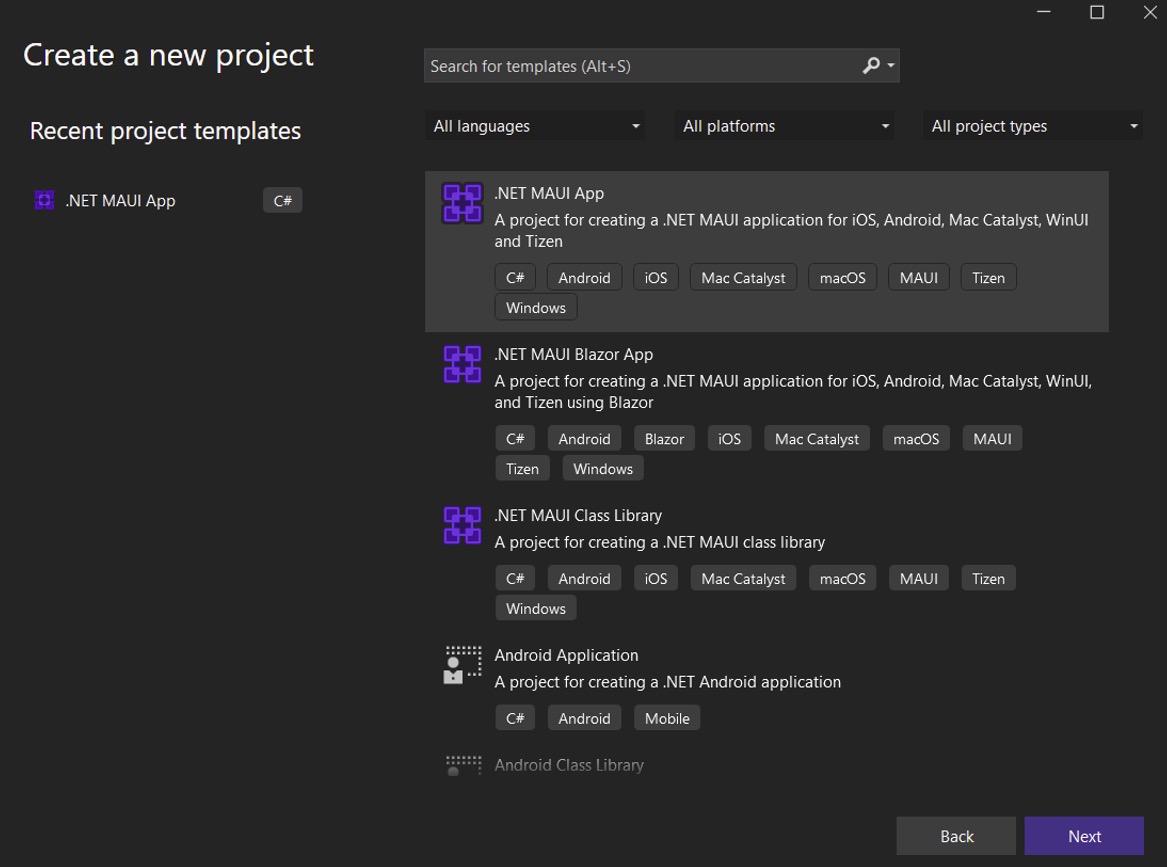Pick recent template .NET MAUI App
This screenshot has height=867, width=1167.
pos(120,201)
